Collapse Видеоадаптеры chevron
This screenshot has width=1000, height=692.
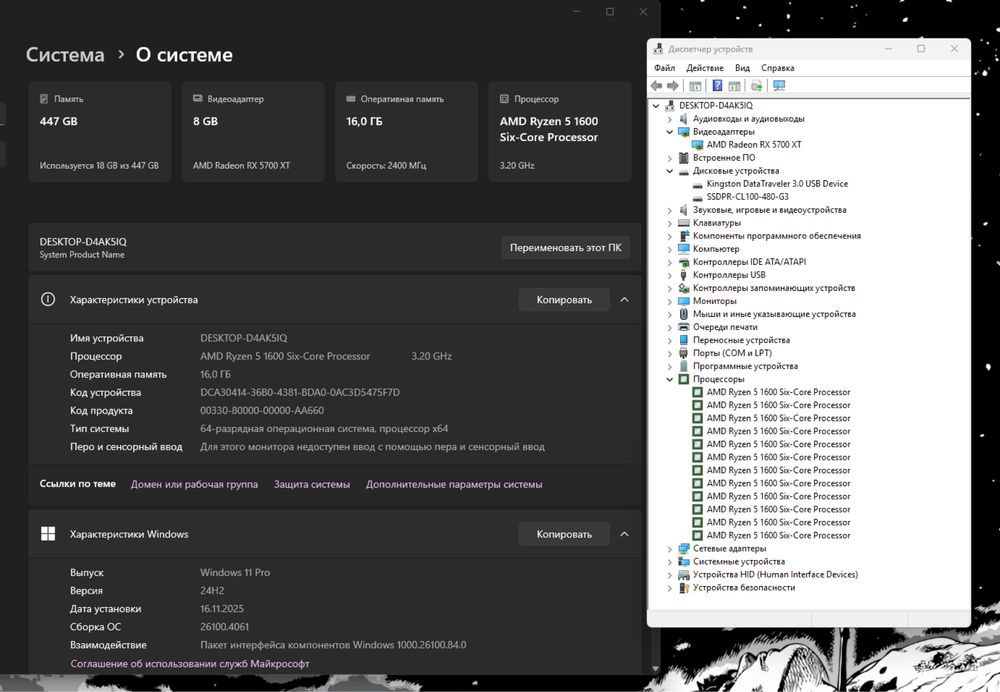coord(670,132)
